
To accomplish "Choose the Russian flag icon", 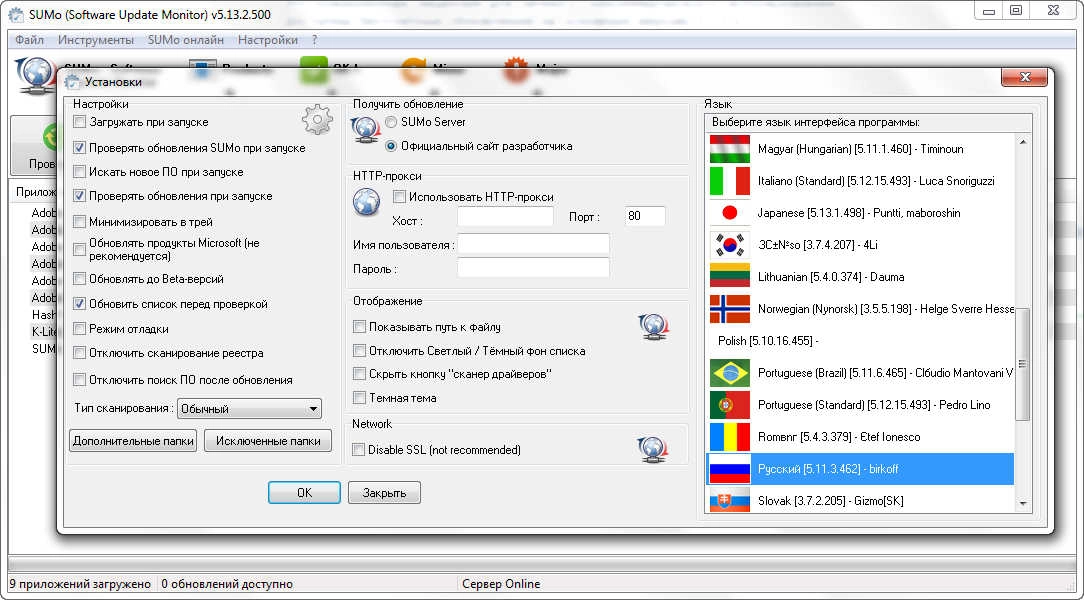I will pos(729,469).
